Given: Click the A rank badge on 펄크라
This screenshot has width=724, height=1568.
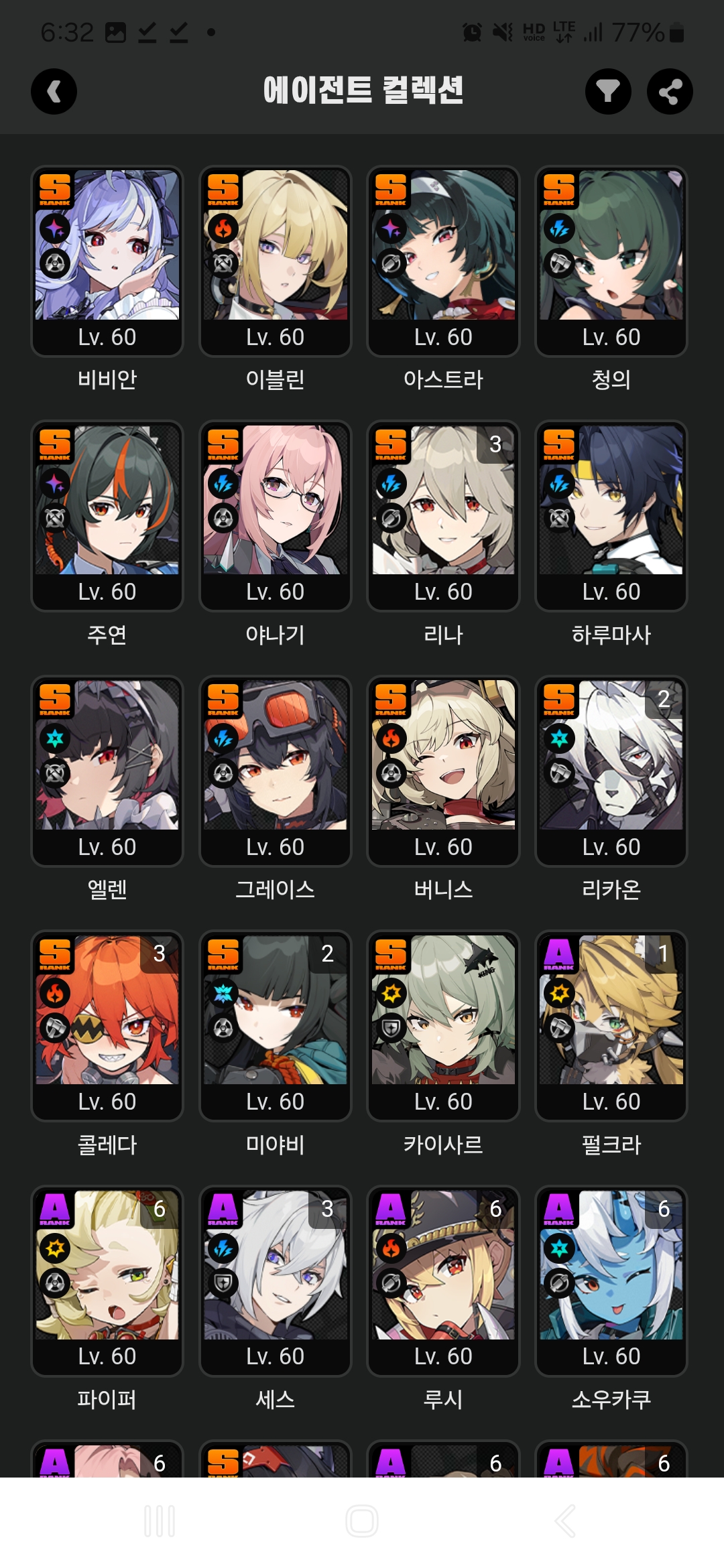Looking at the screenshot, I should click(559, 954).
